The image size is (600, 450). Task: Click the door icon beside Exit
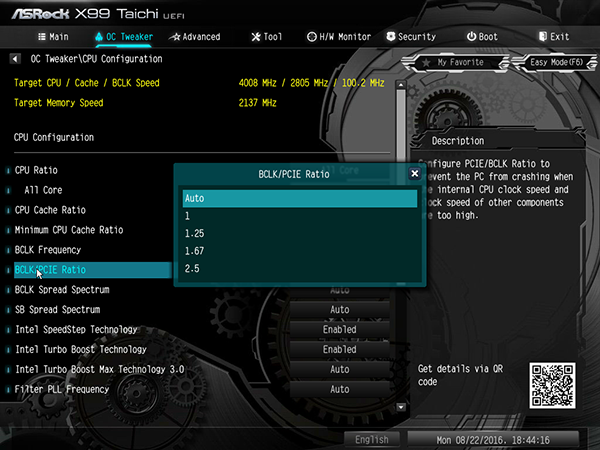point(543,36)
